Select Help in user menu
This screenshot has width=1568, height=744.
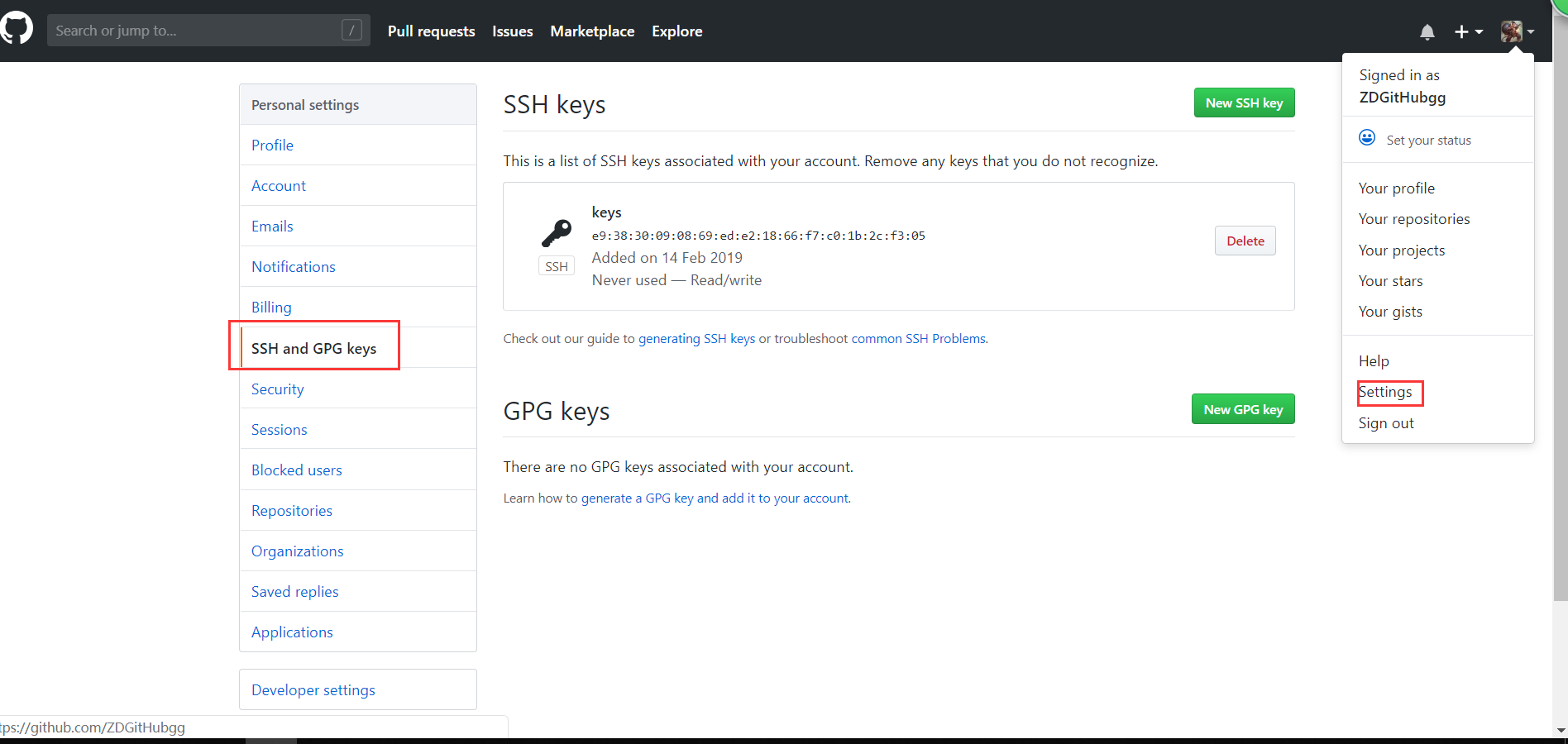click(x=1374, y=360)
